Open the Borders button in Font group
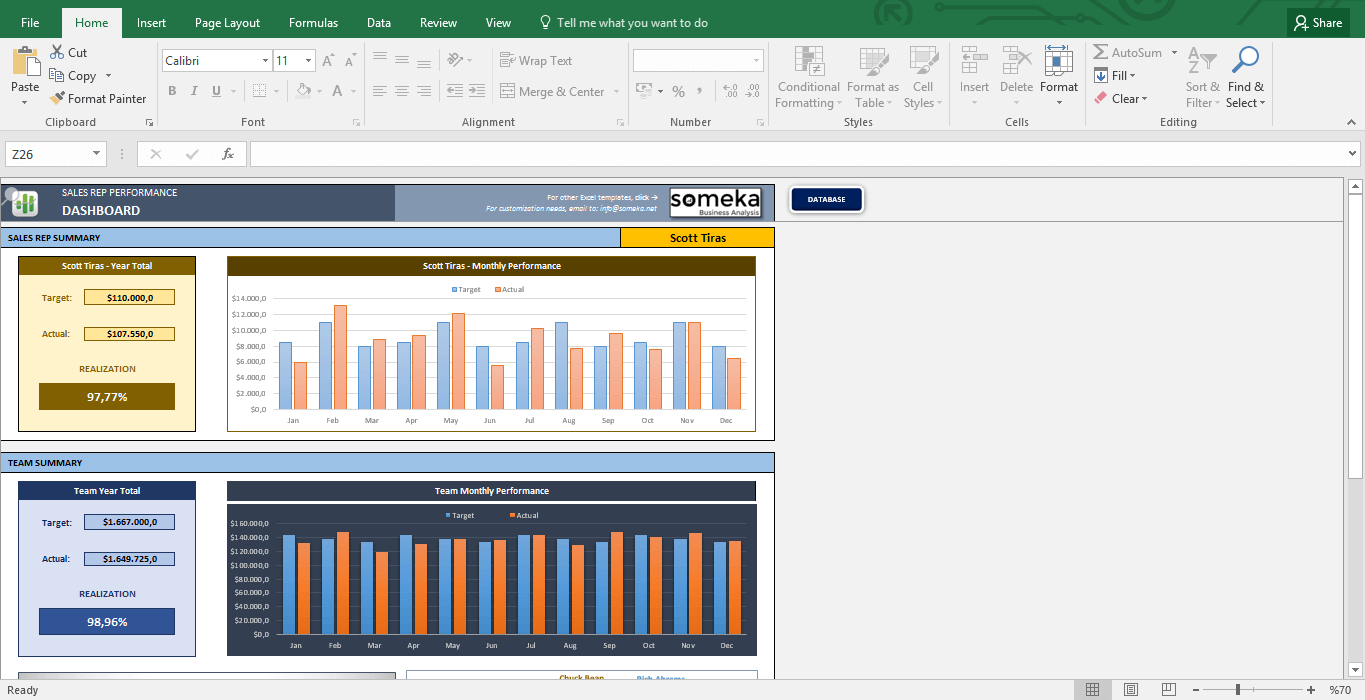The width and height of the screenshot is (1365, 700). coord(260,91)
